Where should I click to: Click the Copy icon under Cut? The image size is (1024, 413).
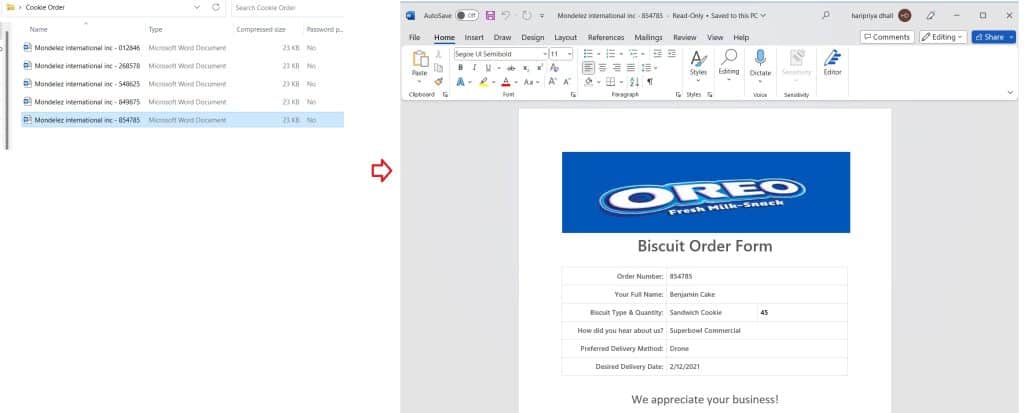(439, 68)
